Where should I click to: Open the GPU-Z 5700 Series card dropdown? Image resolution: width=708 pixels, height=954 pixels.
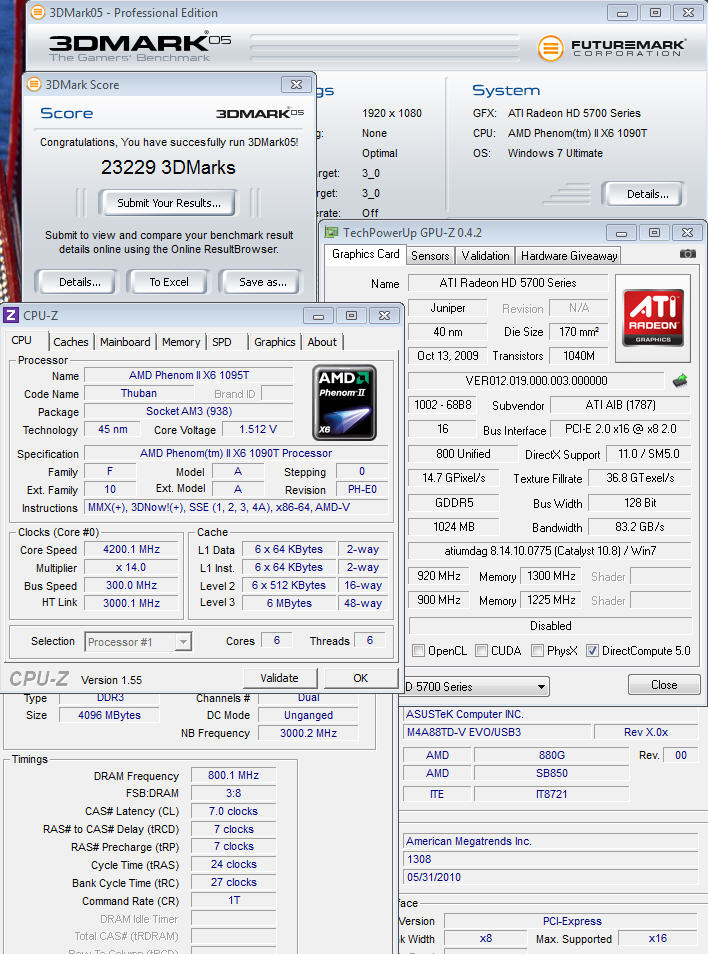point(477,686)
